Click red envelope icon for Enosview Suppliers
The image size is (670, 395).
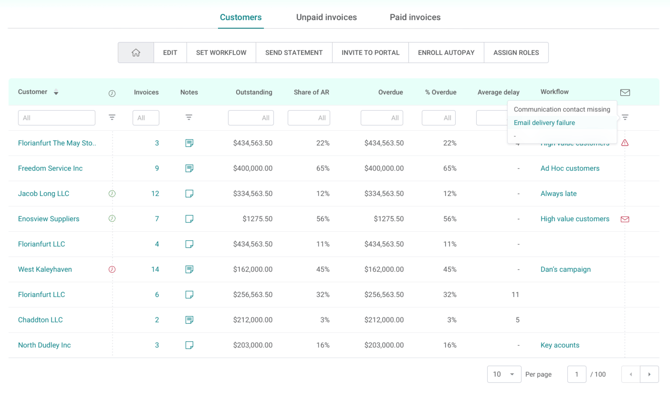pos(625,219)
